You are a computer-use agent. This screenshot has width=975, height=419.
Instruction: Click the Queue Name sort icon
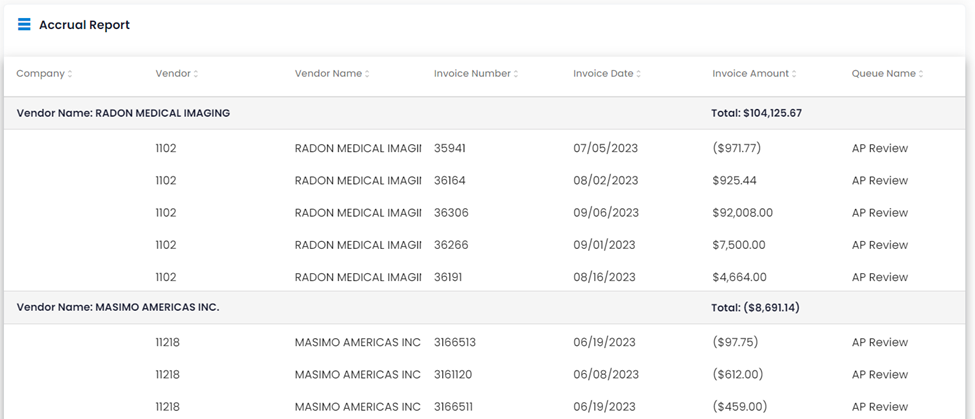921,74
